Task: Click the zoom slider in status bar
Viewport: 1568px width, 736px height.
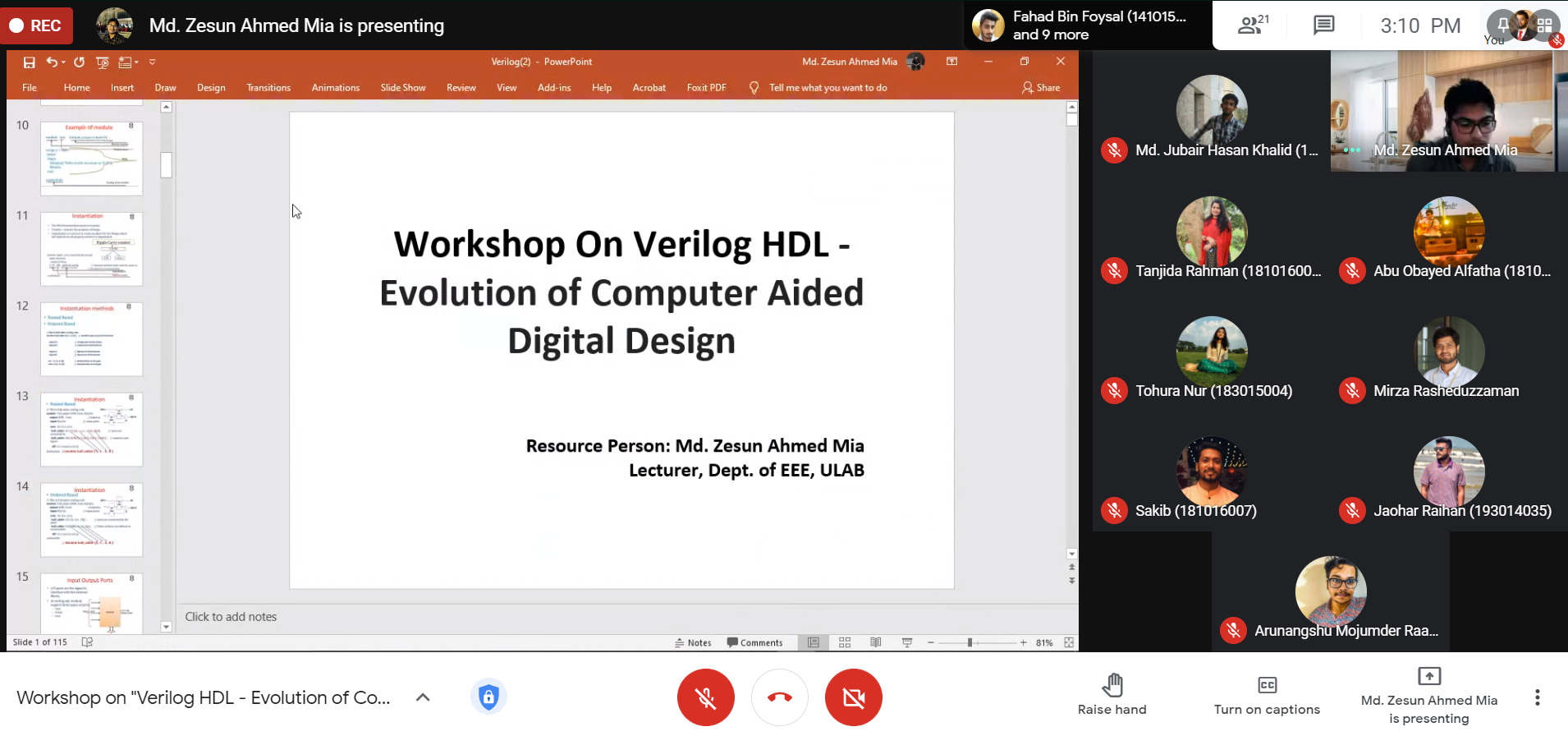Action: click(x=970, y=642)
